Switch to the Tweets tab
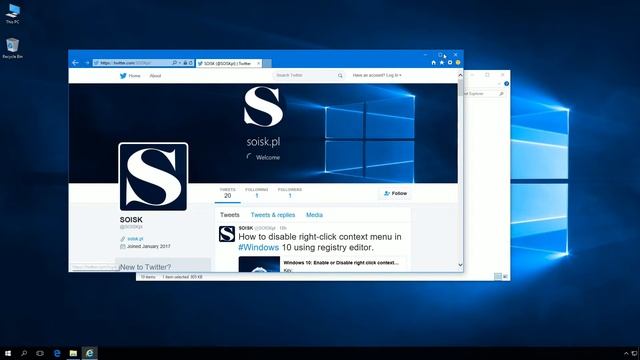 coord(230,215)
